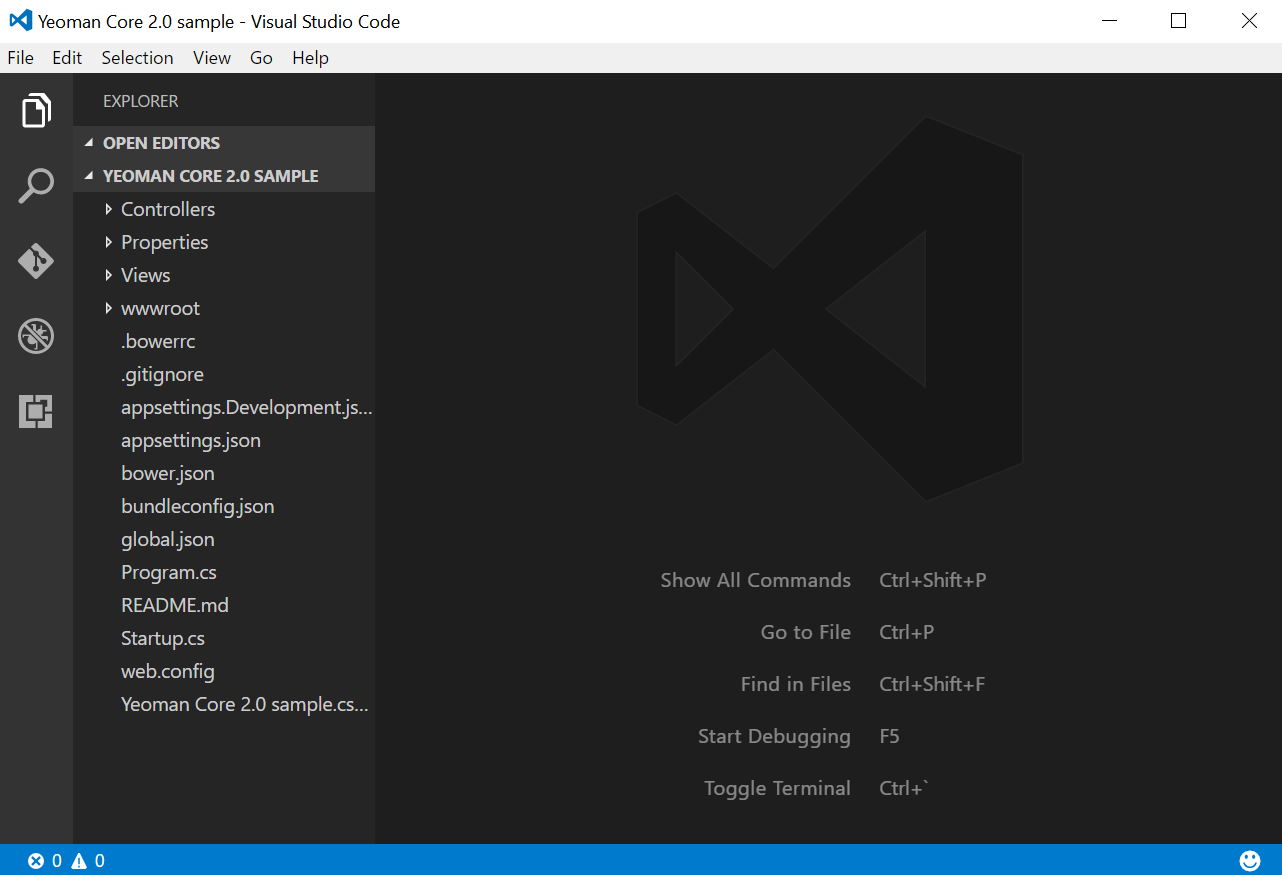Open the File menu
Viewport: 1282px width, 875px height.
[x=20, y=58]
